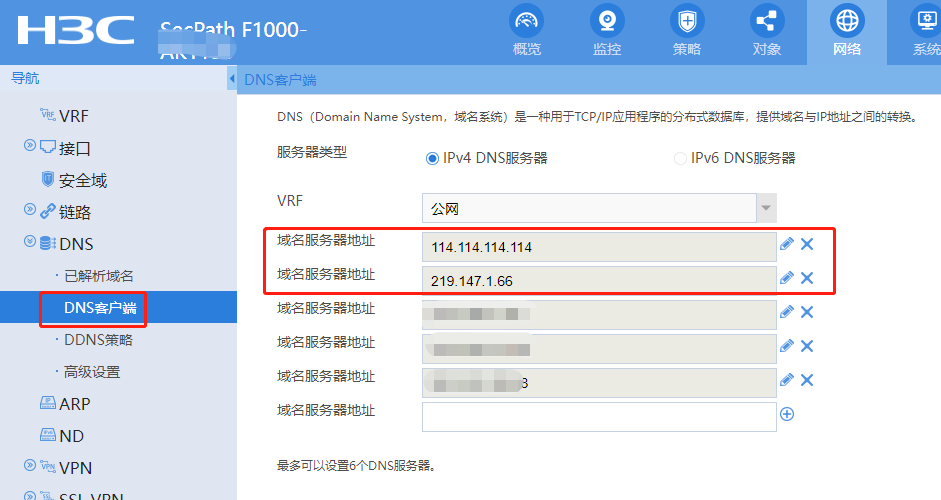Click the pencil edit icon for 219.147.1.66

(787, 278)
